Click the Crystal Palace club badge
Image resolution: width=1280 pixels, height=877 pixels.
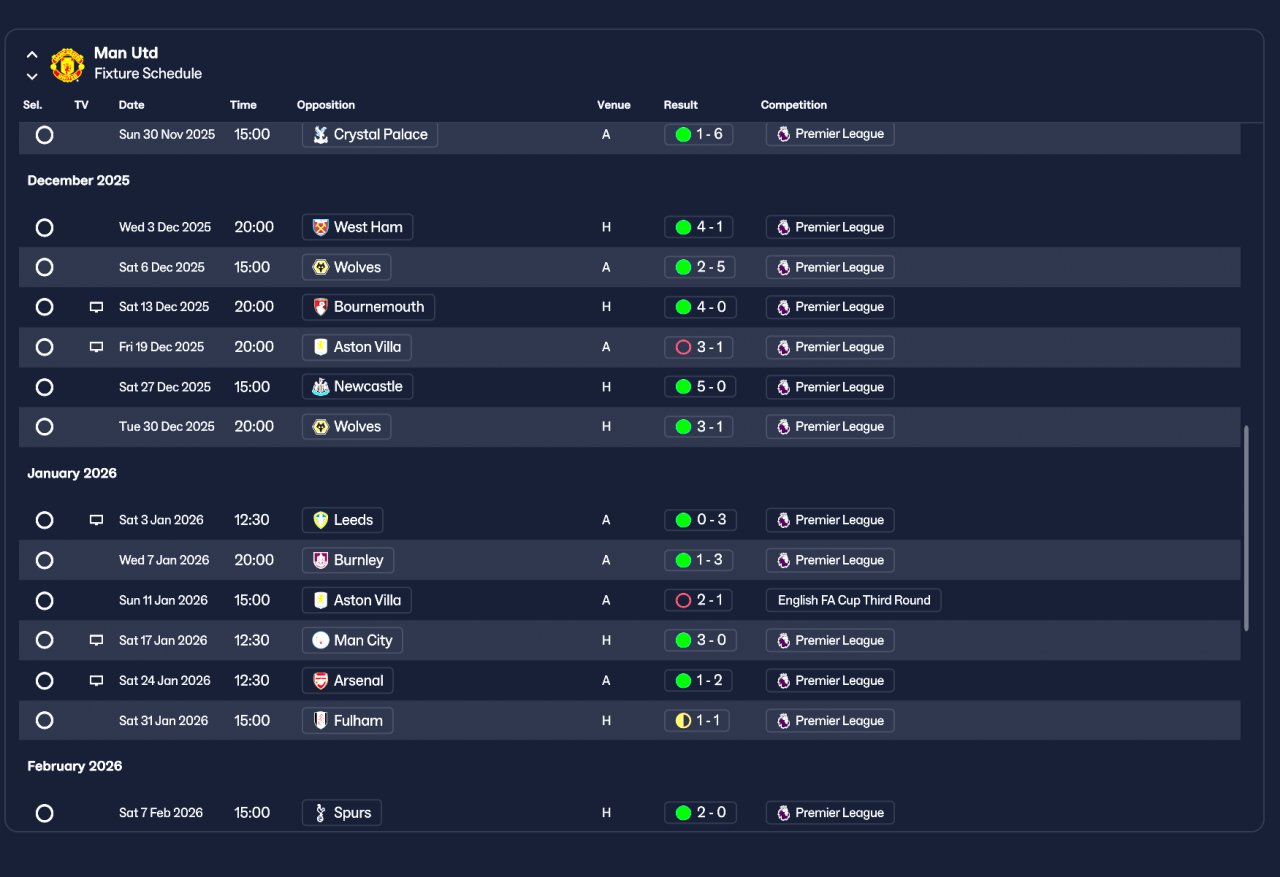pos(320,134)
